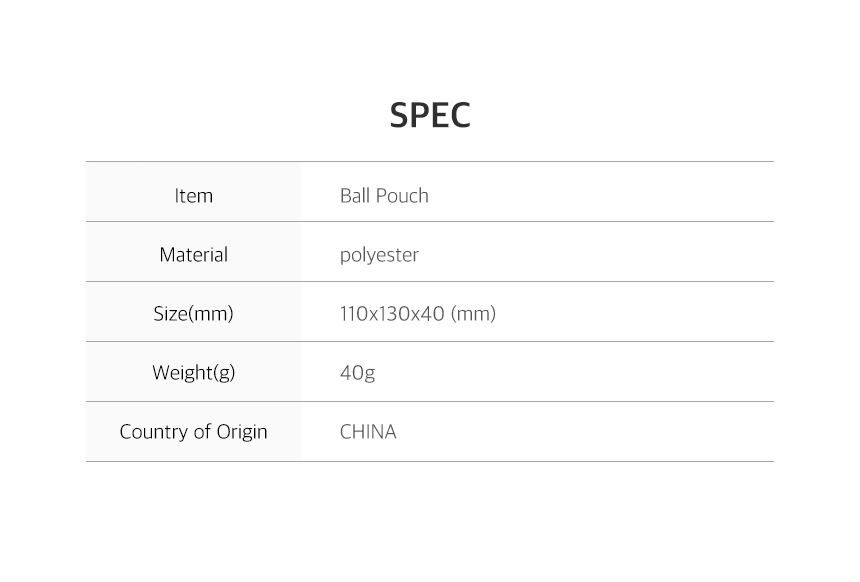This screenshot has height=582, width=860.
Task: Click the Ball Pouch value
Action: 384,196
